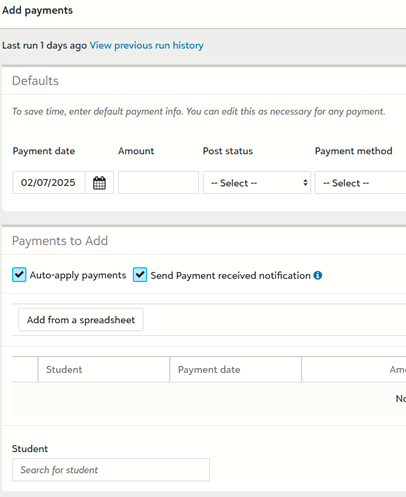Click Add from a spreadsheet button

point(81,320)
